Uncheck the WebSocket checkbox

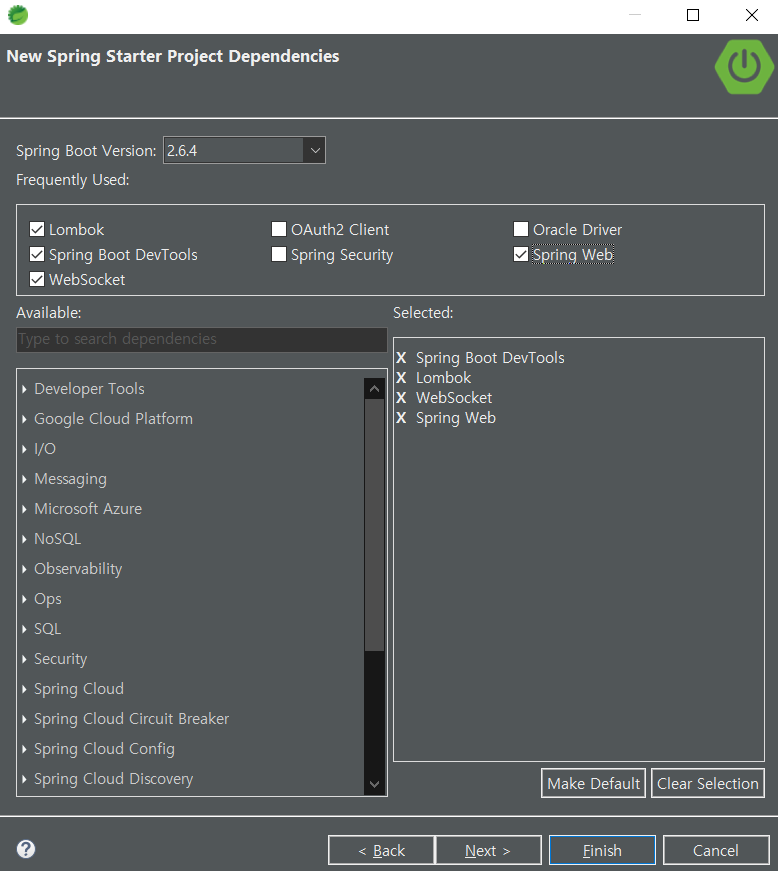(x=37, y=279)
